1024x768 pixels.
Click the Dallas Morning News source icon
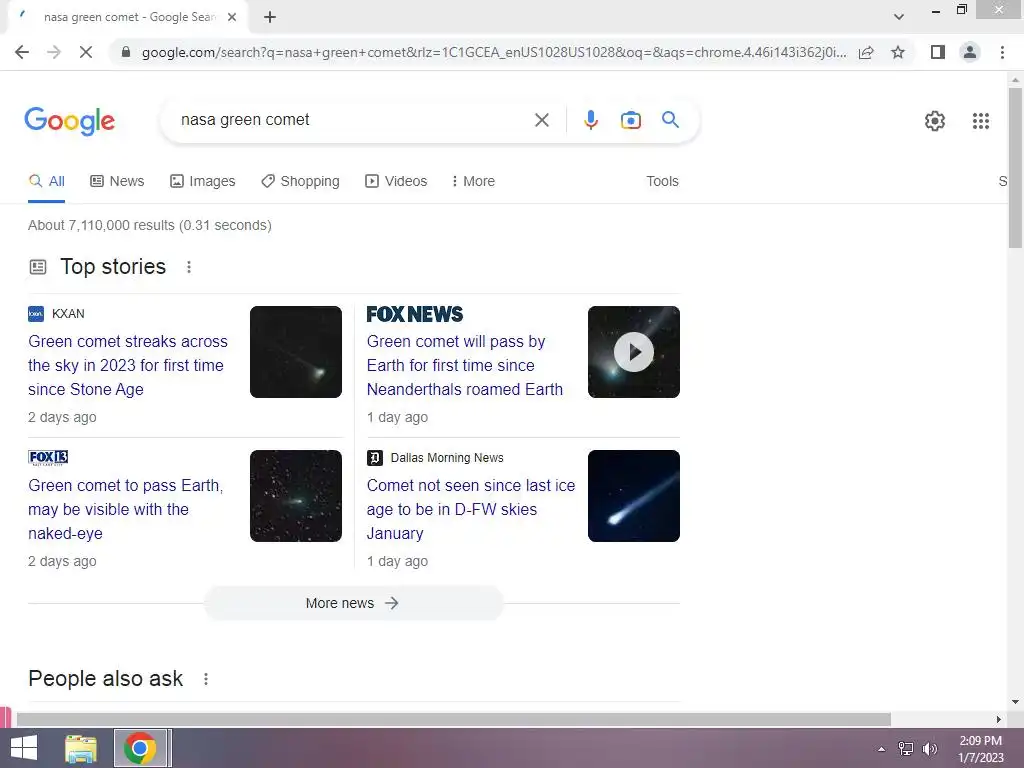(374, 458)
